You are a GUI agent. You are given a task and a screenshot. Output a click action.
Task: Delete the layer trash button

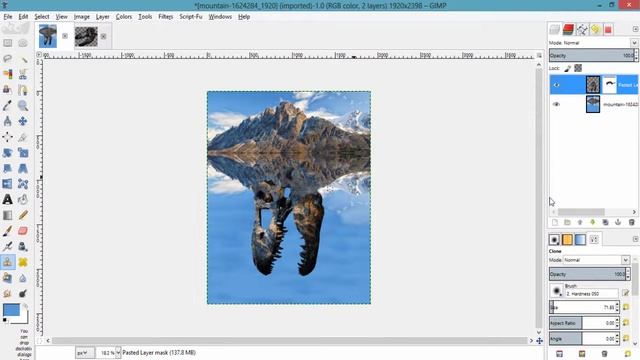point(631,222)
